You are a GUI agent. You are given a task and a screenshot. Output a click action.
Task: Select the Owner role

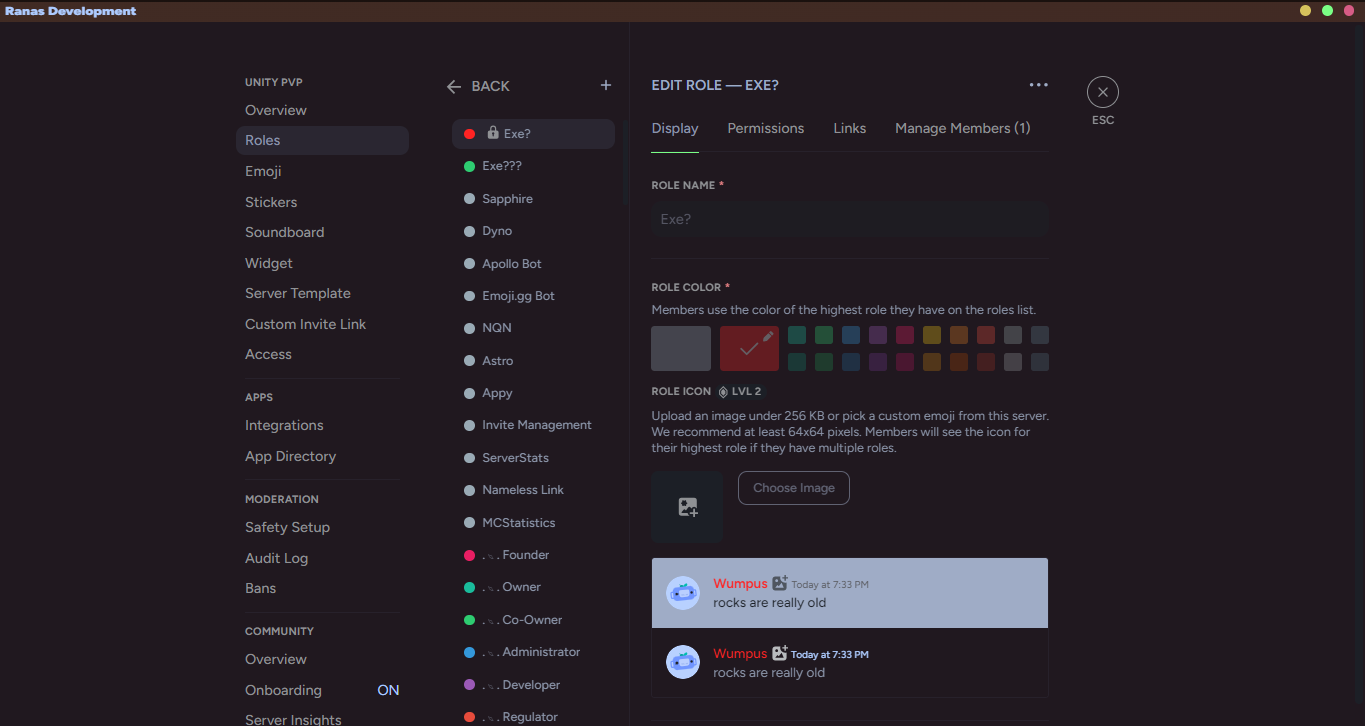pos(533,587)
